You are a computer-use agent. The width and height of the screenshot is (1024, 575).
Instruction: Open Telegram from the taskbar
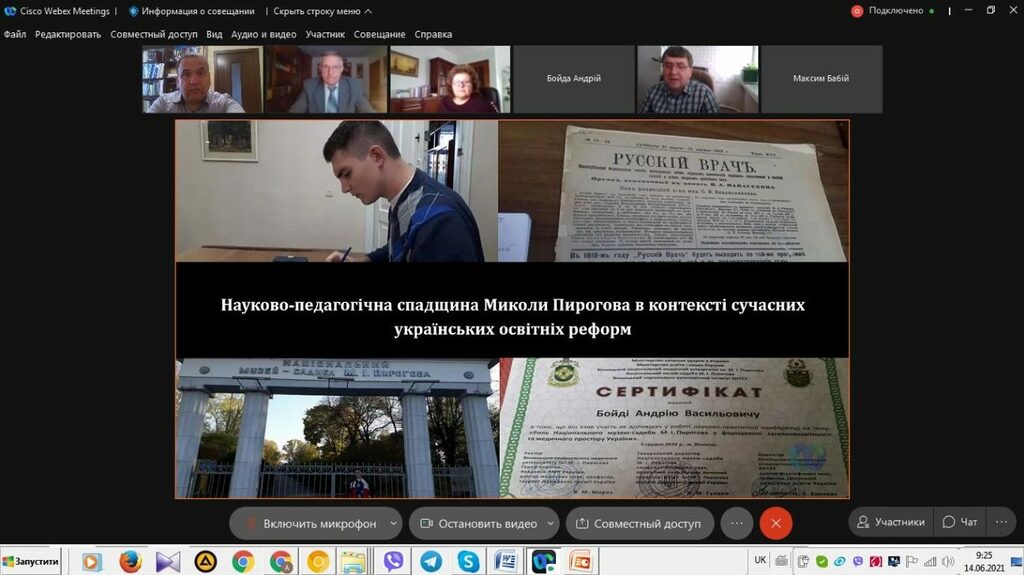pyautogui.click(x=431, y=561)
